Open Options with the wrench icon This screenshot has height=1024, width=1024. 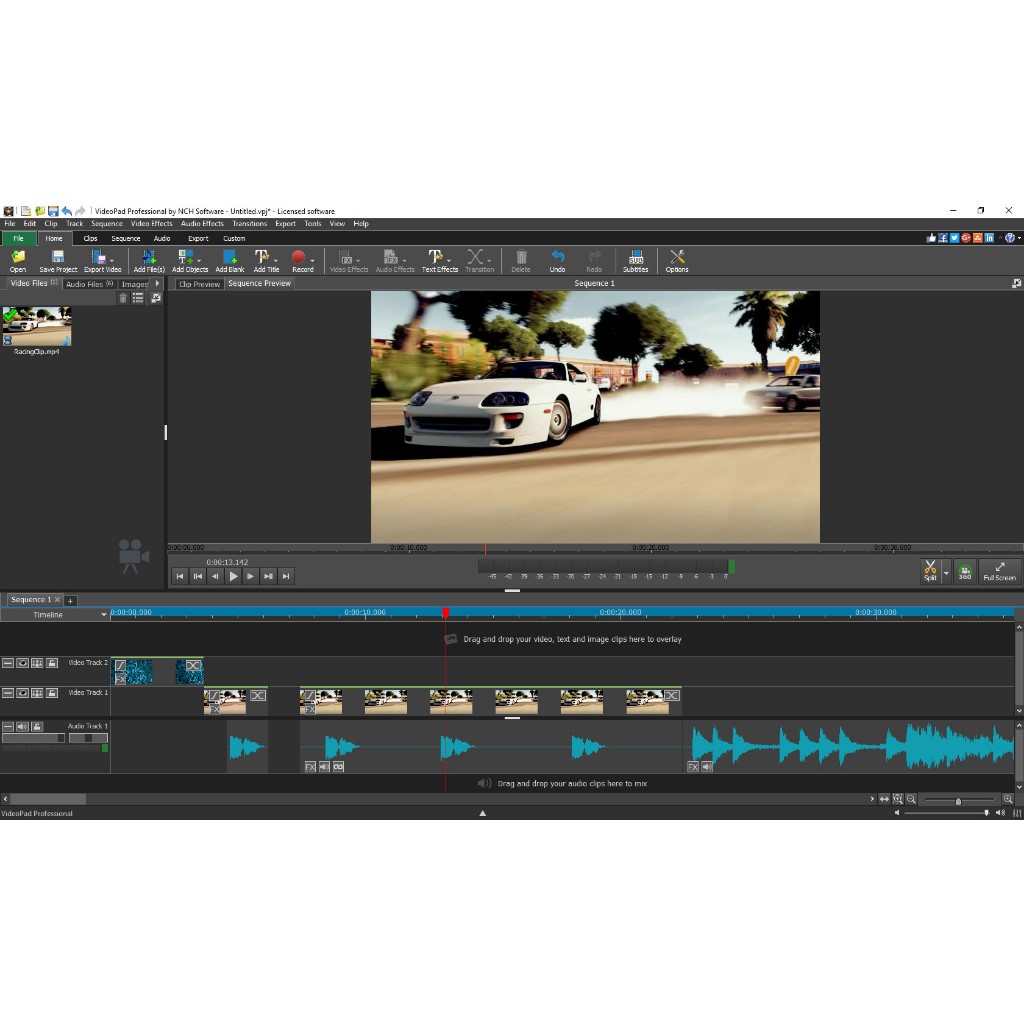tap(677, 259)
